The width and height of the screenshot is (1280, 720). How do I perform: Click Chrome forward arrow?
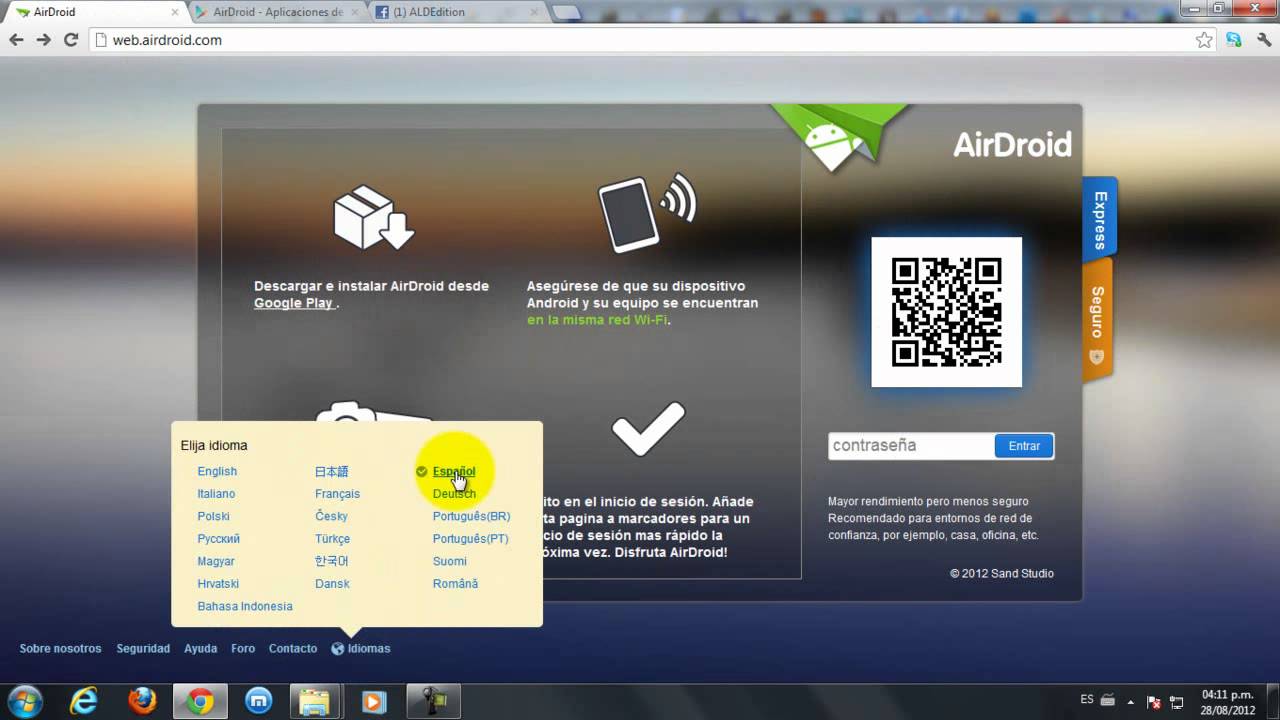43,40
